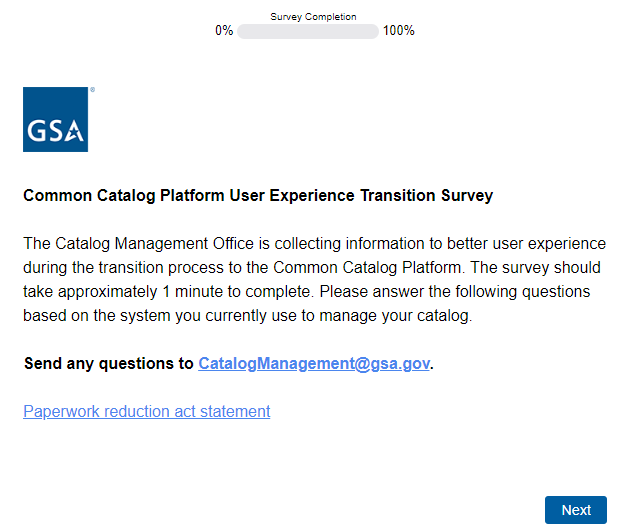621x531 pixels.
Task: Click the 0% progress label
Action: 224,31
